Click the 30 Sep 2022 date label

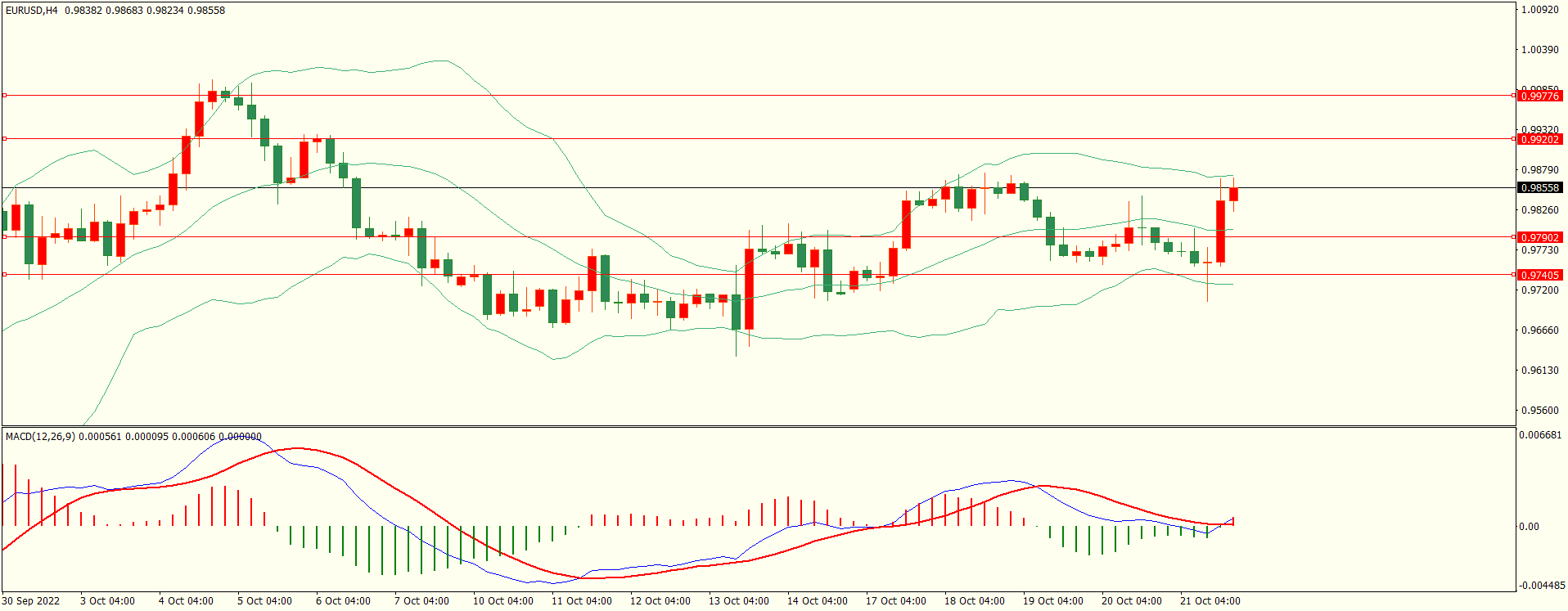click(x=31, y=601)
